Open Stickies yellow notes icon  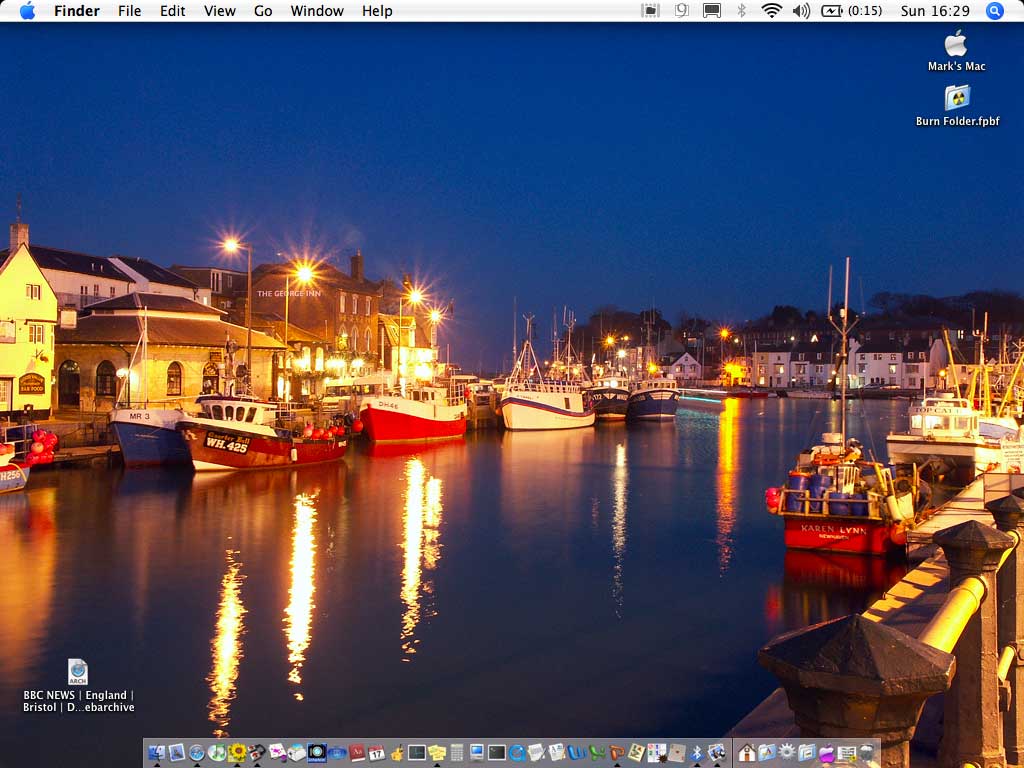click(437, 752)
